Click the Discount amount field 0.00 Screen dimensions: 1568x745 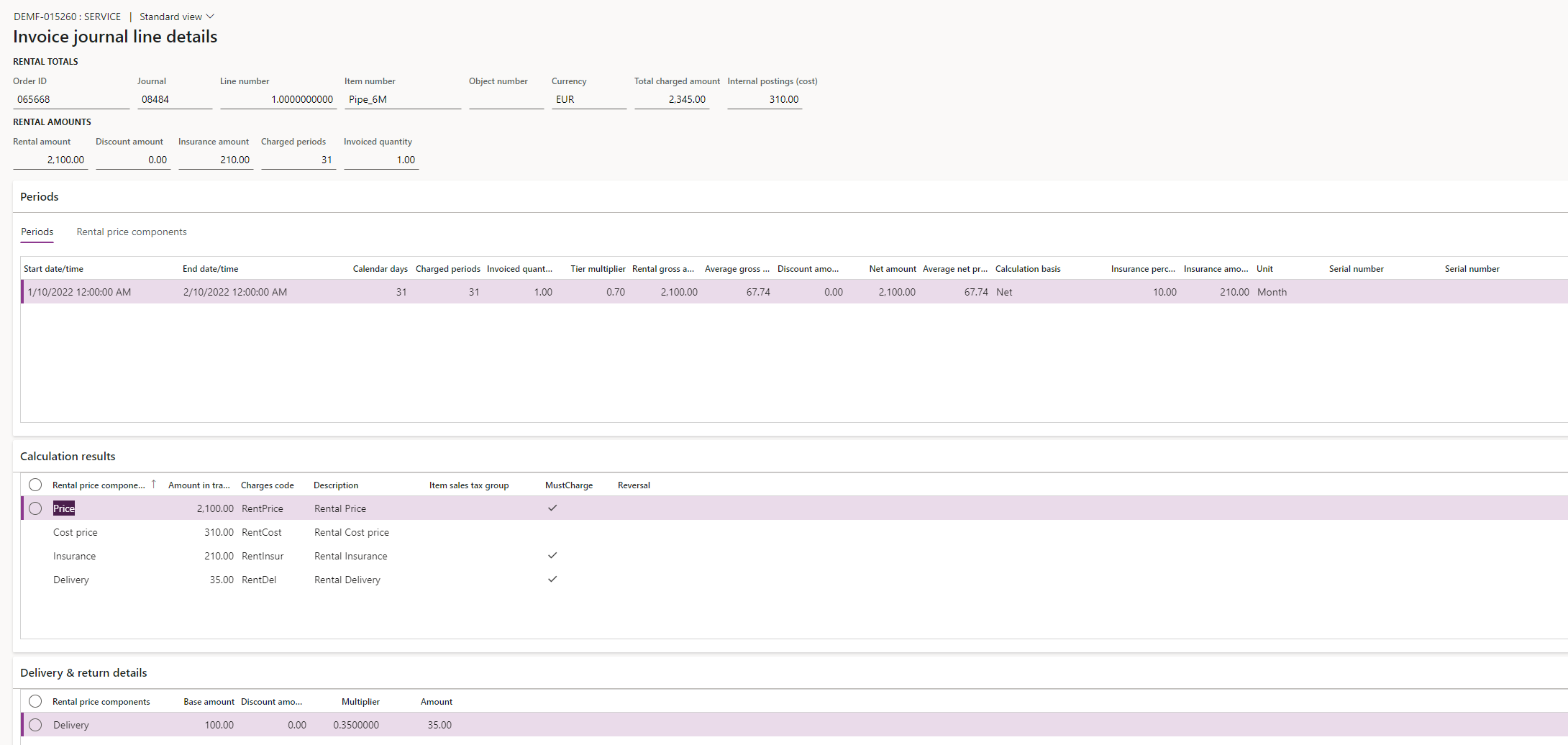click(x=133, y=160)
